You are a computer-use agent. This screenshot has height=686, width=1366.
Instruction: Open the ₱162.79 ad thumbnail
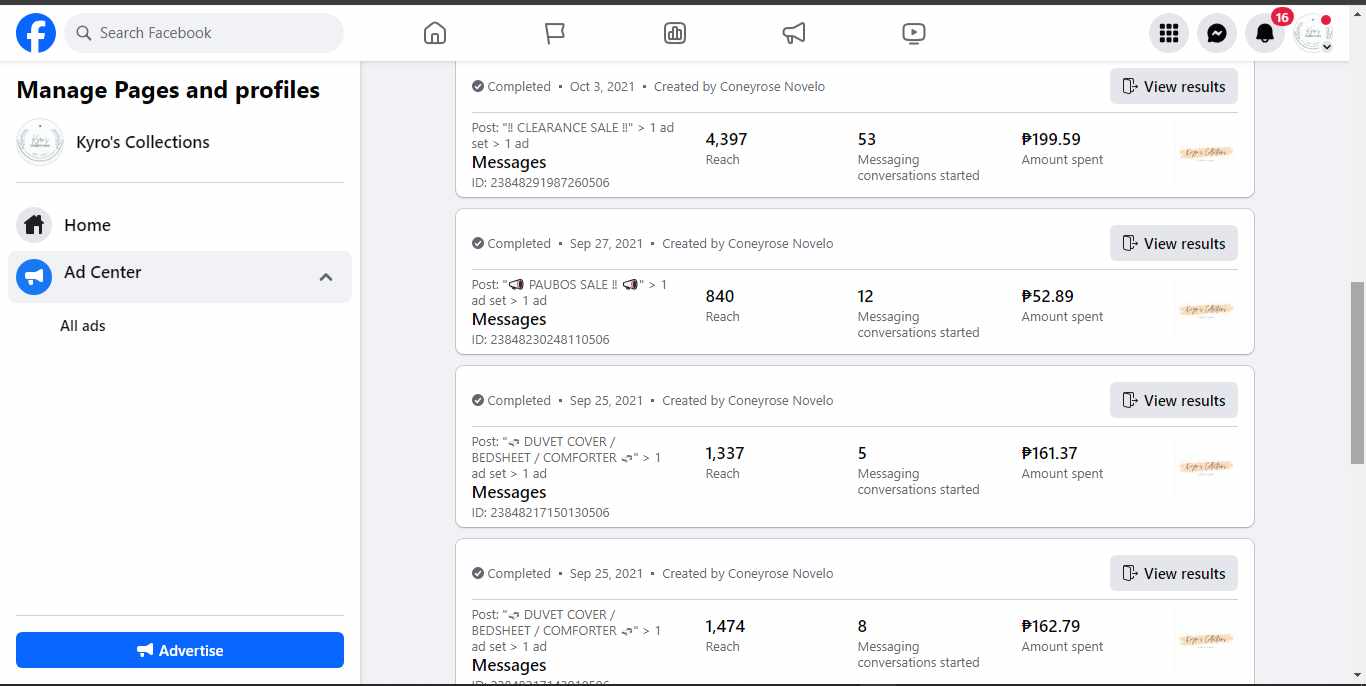[1206, 640]
